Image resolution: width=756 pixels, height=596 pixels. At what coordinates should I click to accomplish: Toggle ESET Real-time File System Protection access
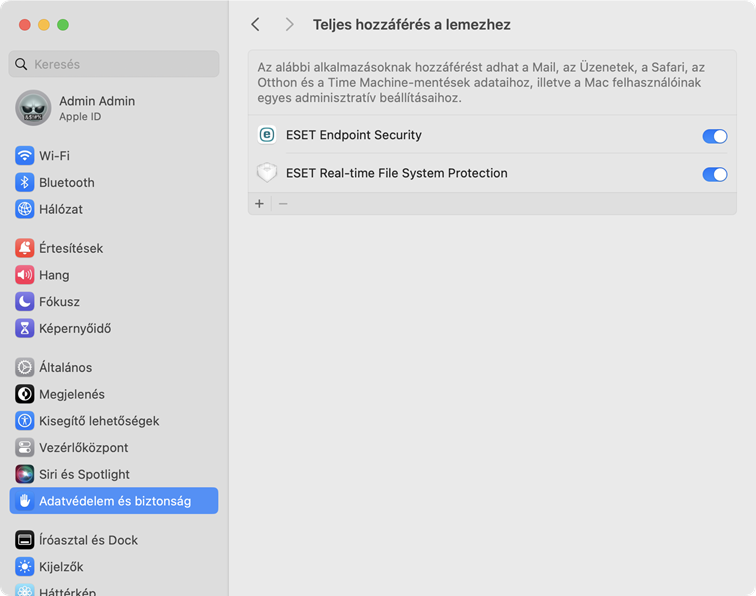point(715,174)
